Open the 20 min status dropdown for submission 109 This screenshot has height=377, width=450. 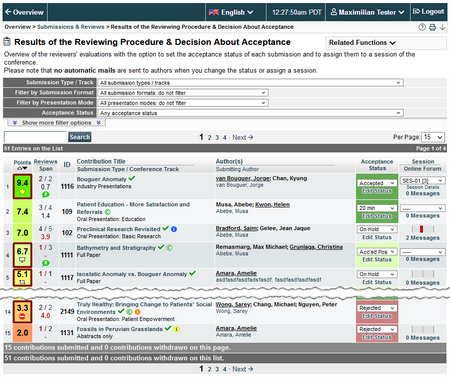377,208
